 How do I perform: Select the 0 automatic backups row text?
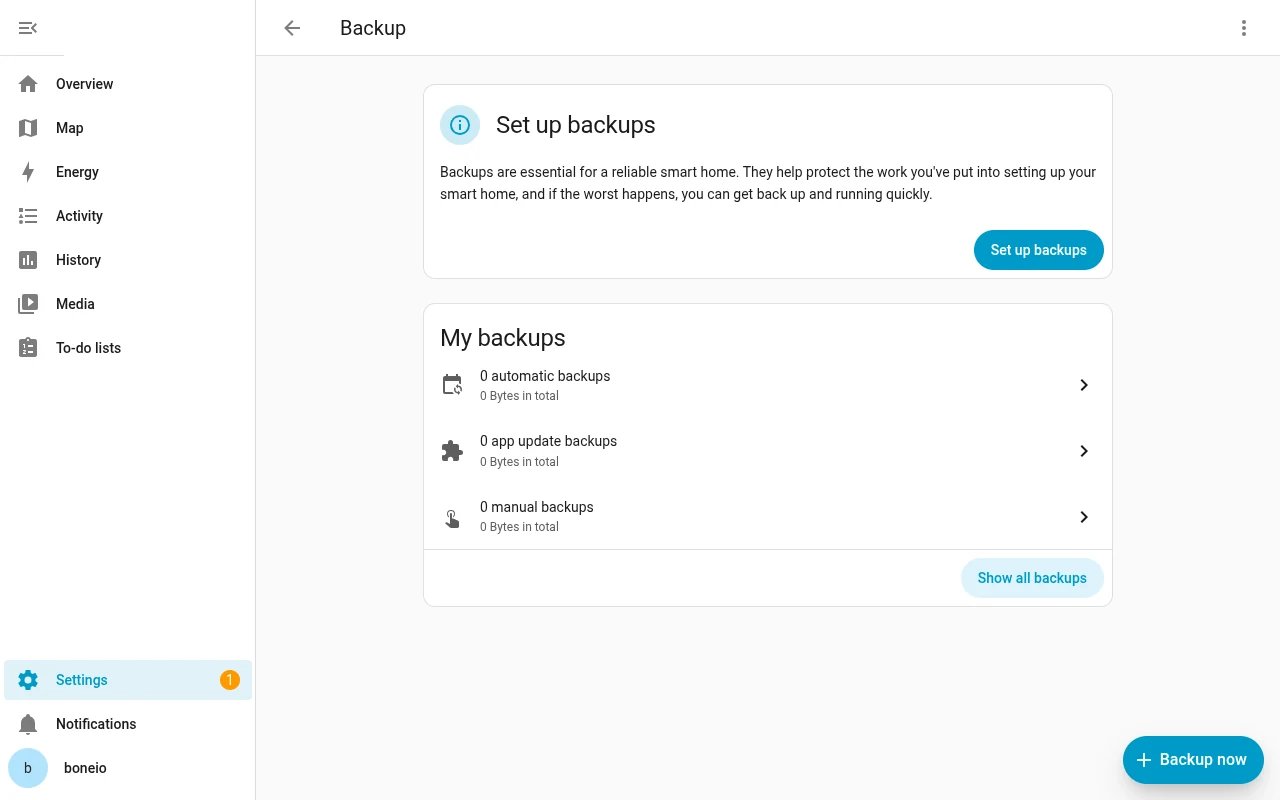point(545,376)
